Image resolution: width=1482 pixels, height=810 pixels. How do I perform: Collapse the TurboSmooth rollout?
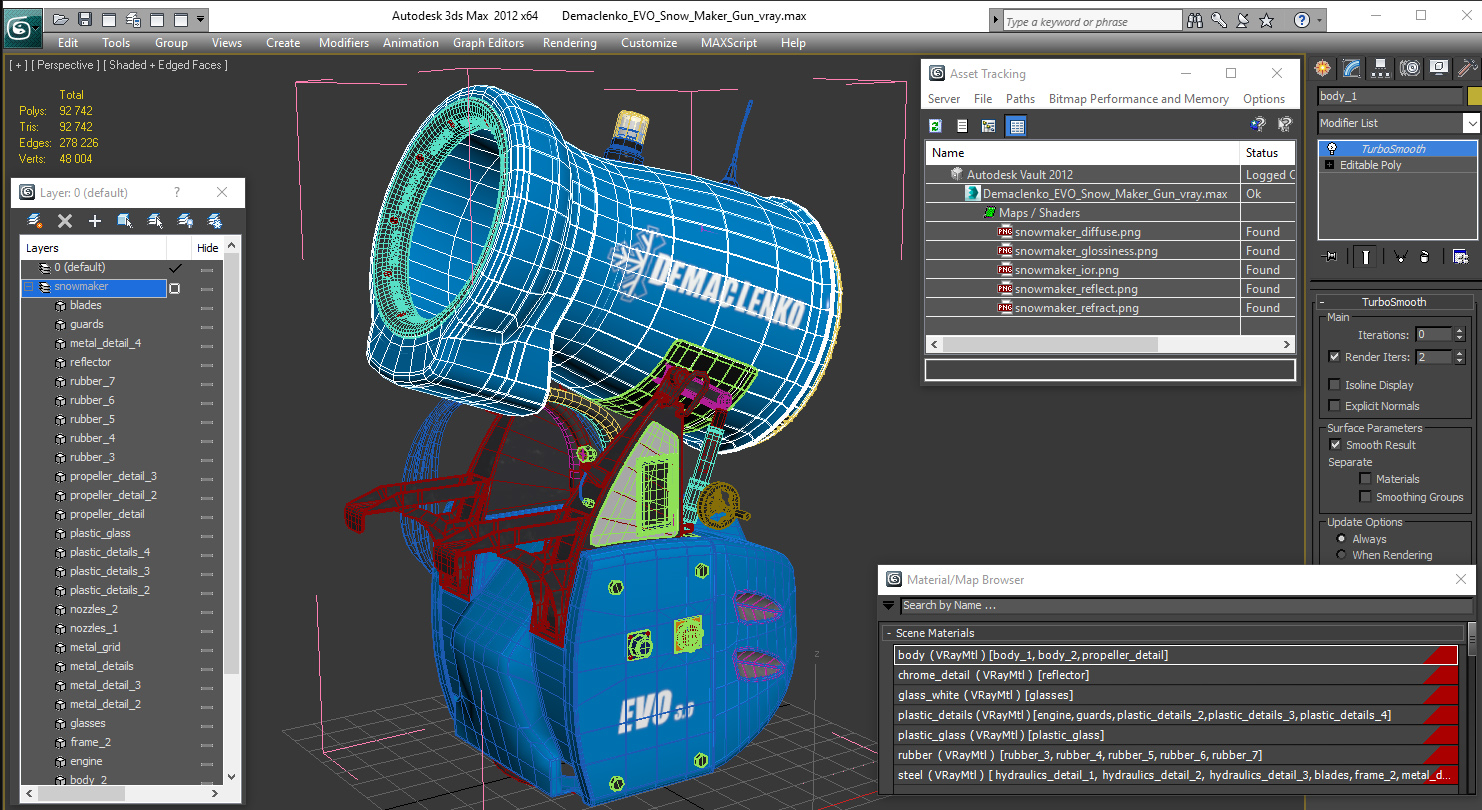pyautogui.click(x=1321, y=302)
